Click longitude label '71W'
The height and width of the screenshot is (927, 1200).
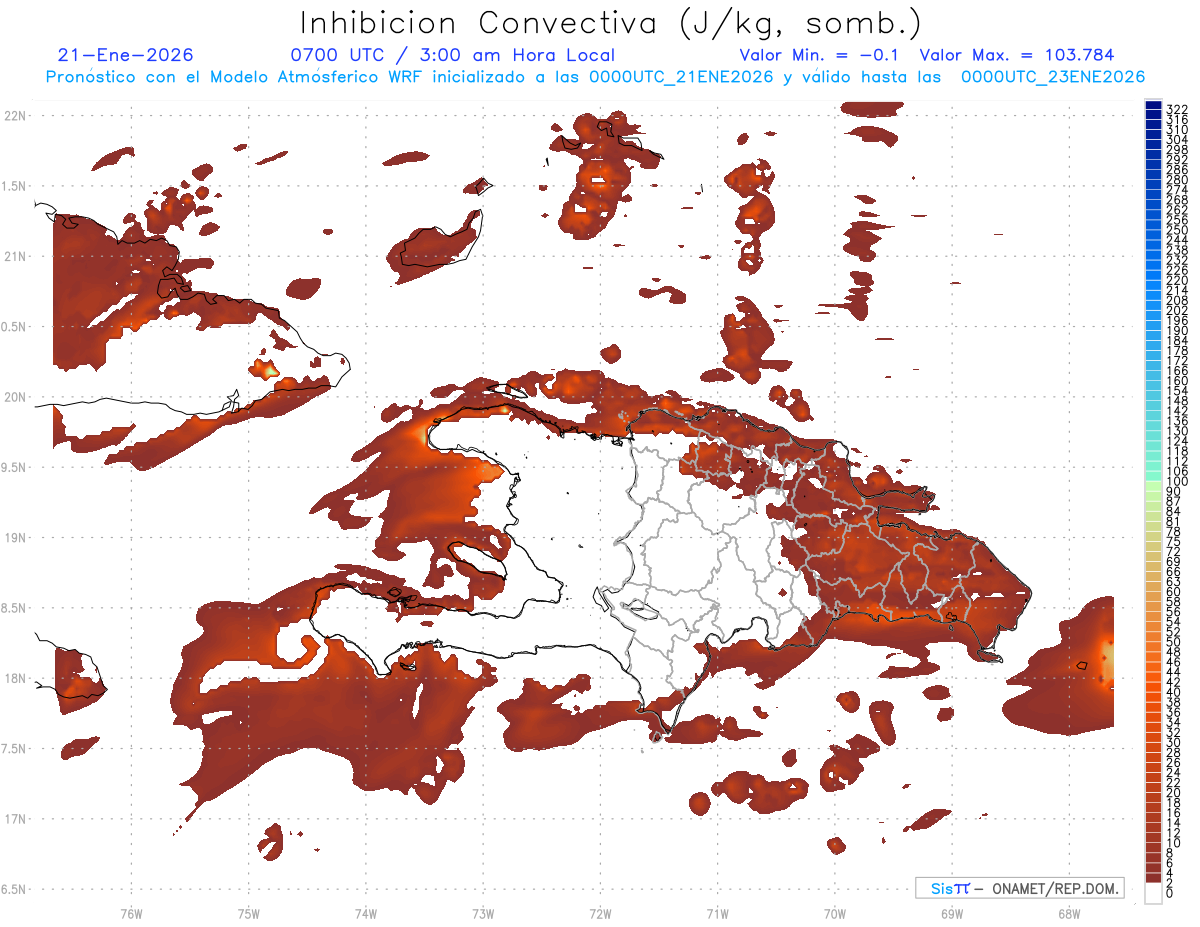coord(718,913)
